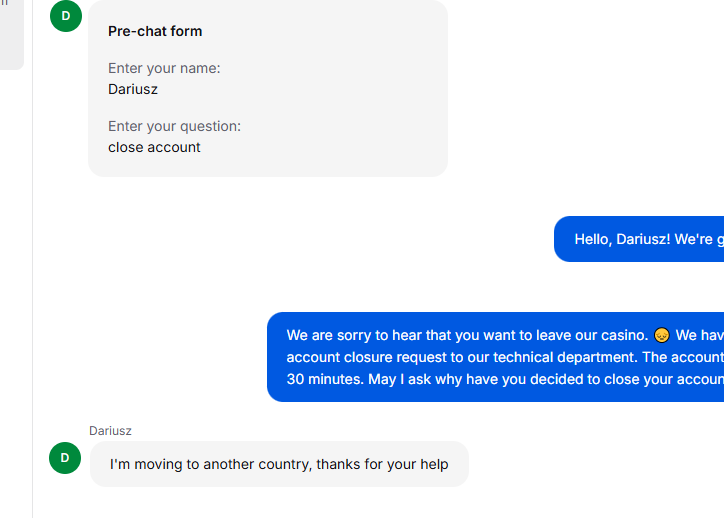Click the pensive face emoji in the blue message
724x518 pixels.
pyautogui.click(x=662, y=335)
